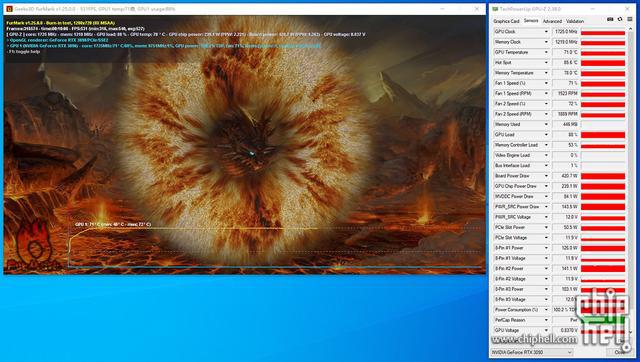The height and width of the screenshot is (362, 640).
Task: Click the Close button in GPU-Z
Action: tap(619, 352)
